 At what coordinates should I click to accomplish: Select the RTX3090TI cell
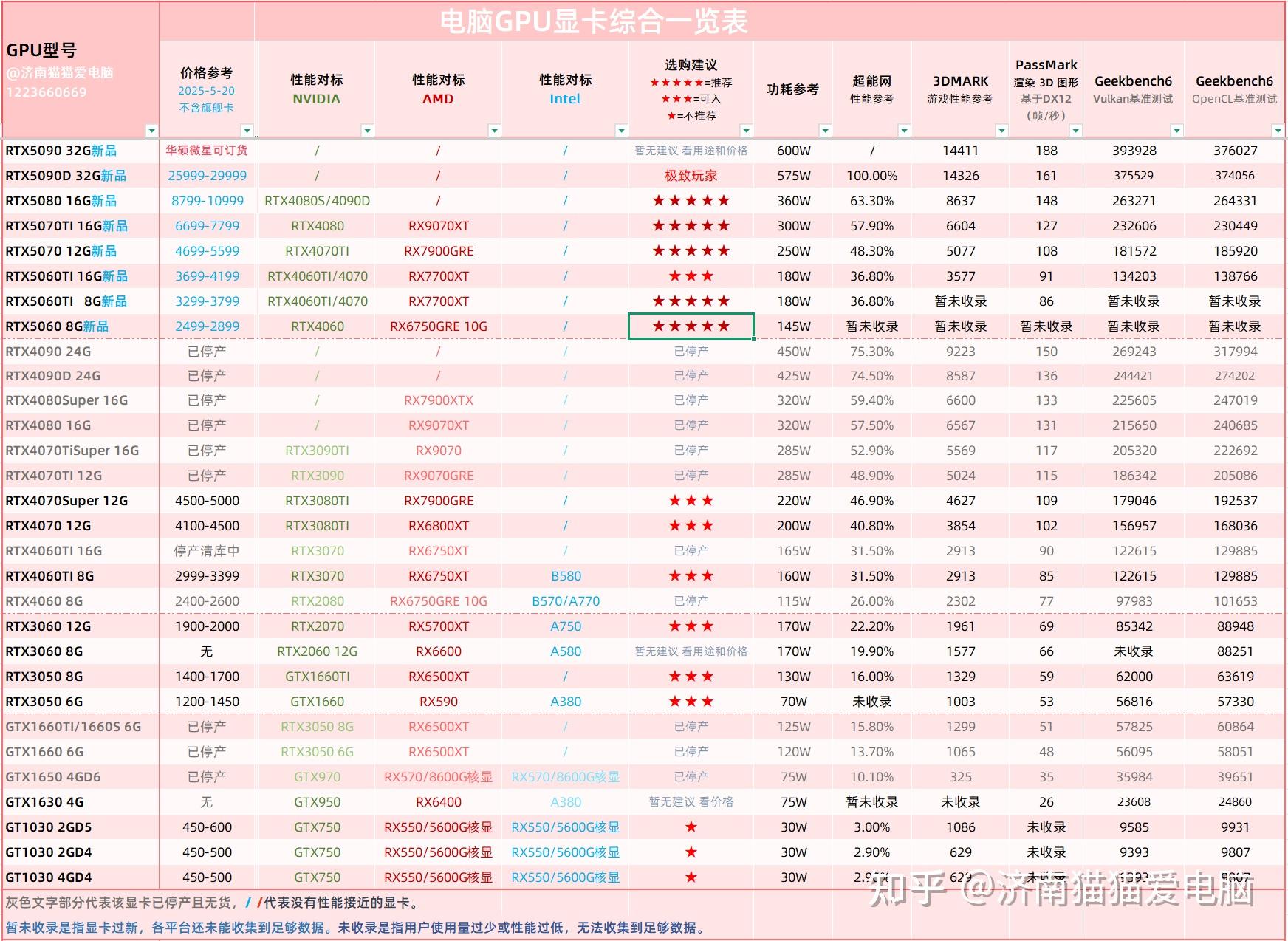point(317,451)
